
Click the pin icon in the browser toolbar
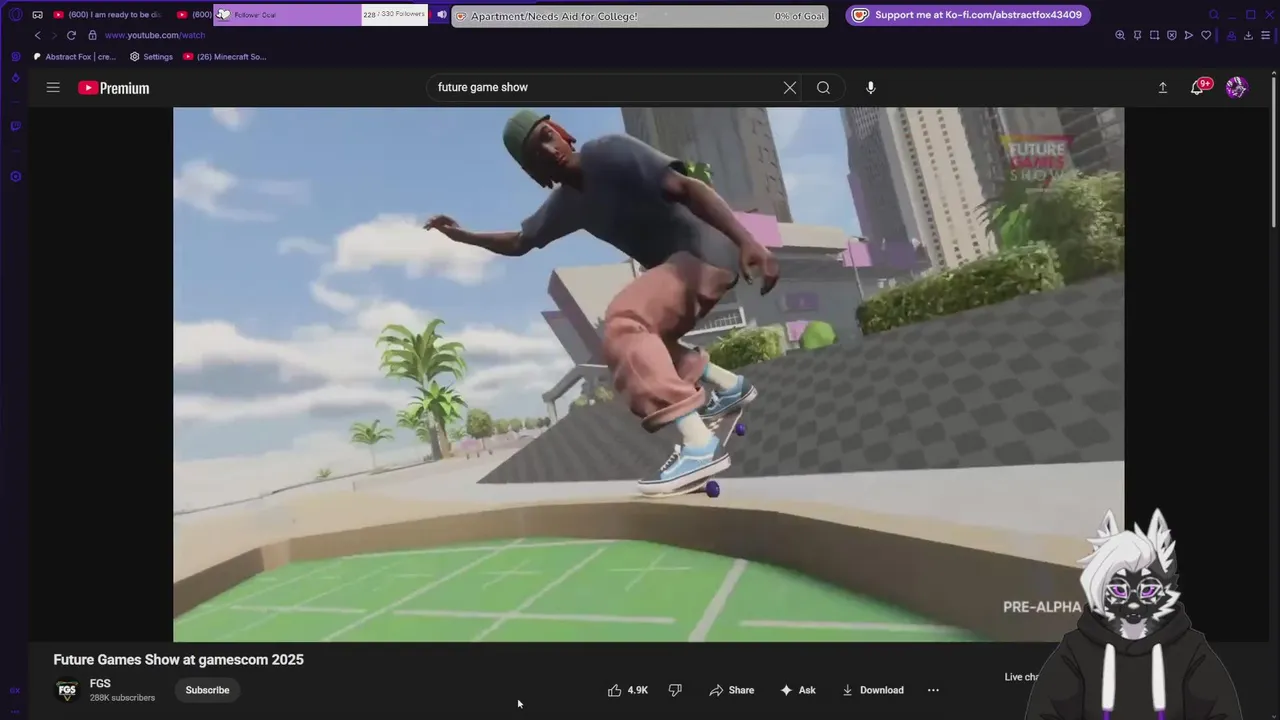1137,35
